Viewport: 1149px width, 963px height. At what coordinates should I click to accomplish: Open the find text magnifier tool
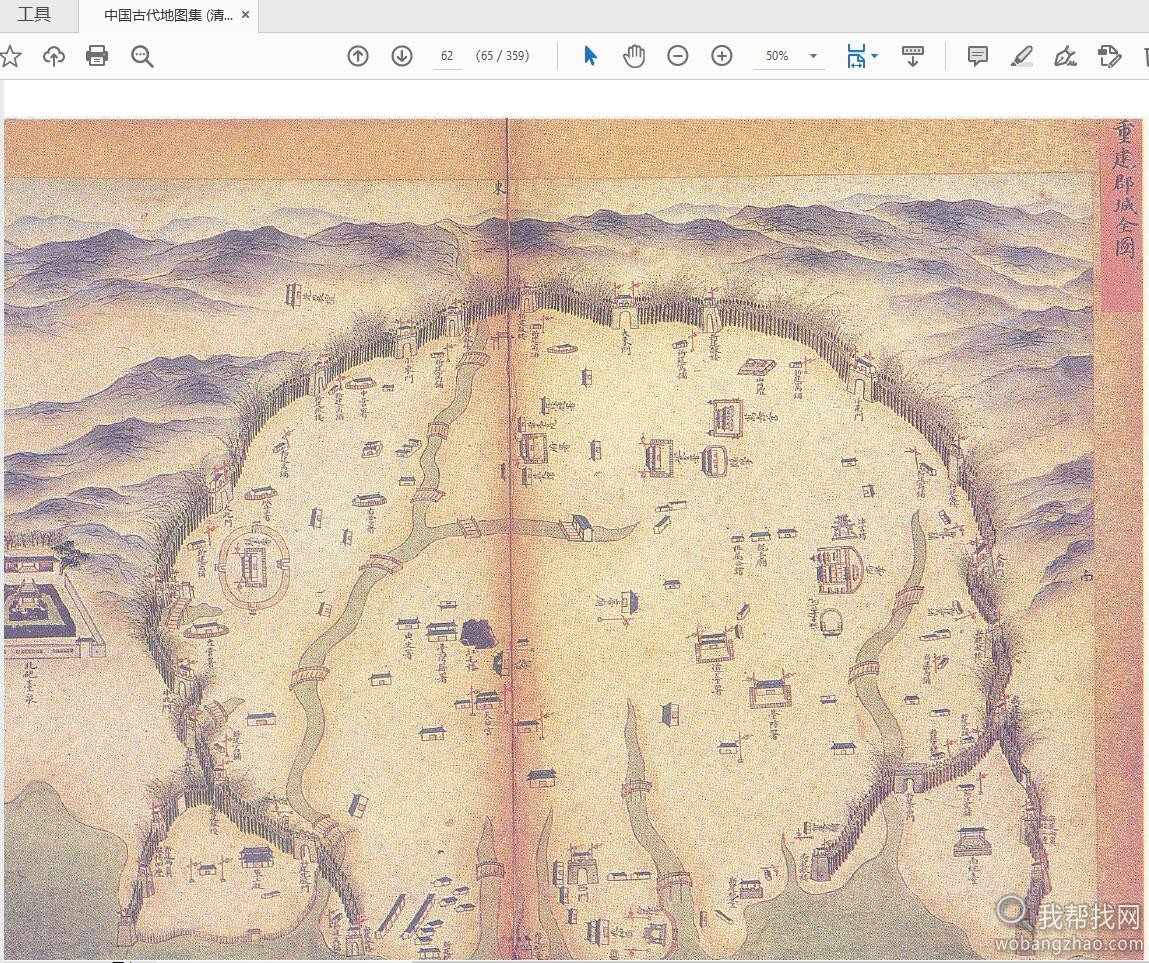coord(142,56)
